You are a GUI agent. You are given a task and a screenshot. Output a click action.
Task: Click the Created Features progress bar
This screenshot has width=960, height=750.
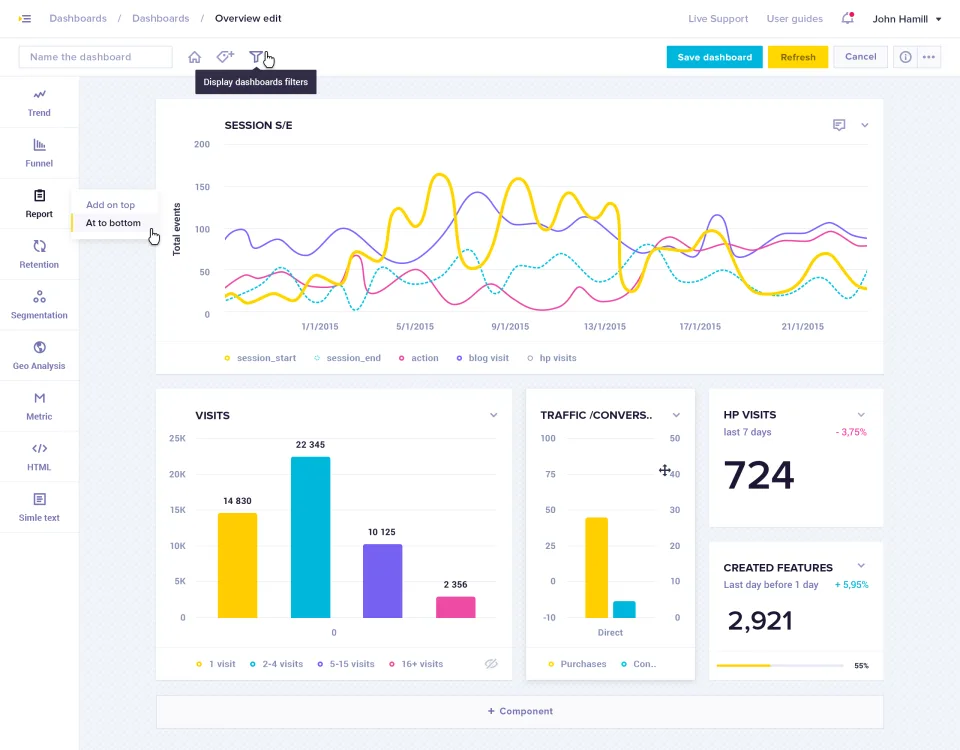click(x=779, y=666)
